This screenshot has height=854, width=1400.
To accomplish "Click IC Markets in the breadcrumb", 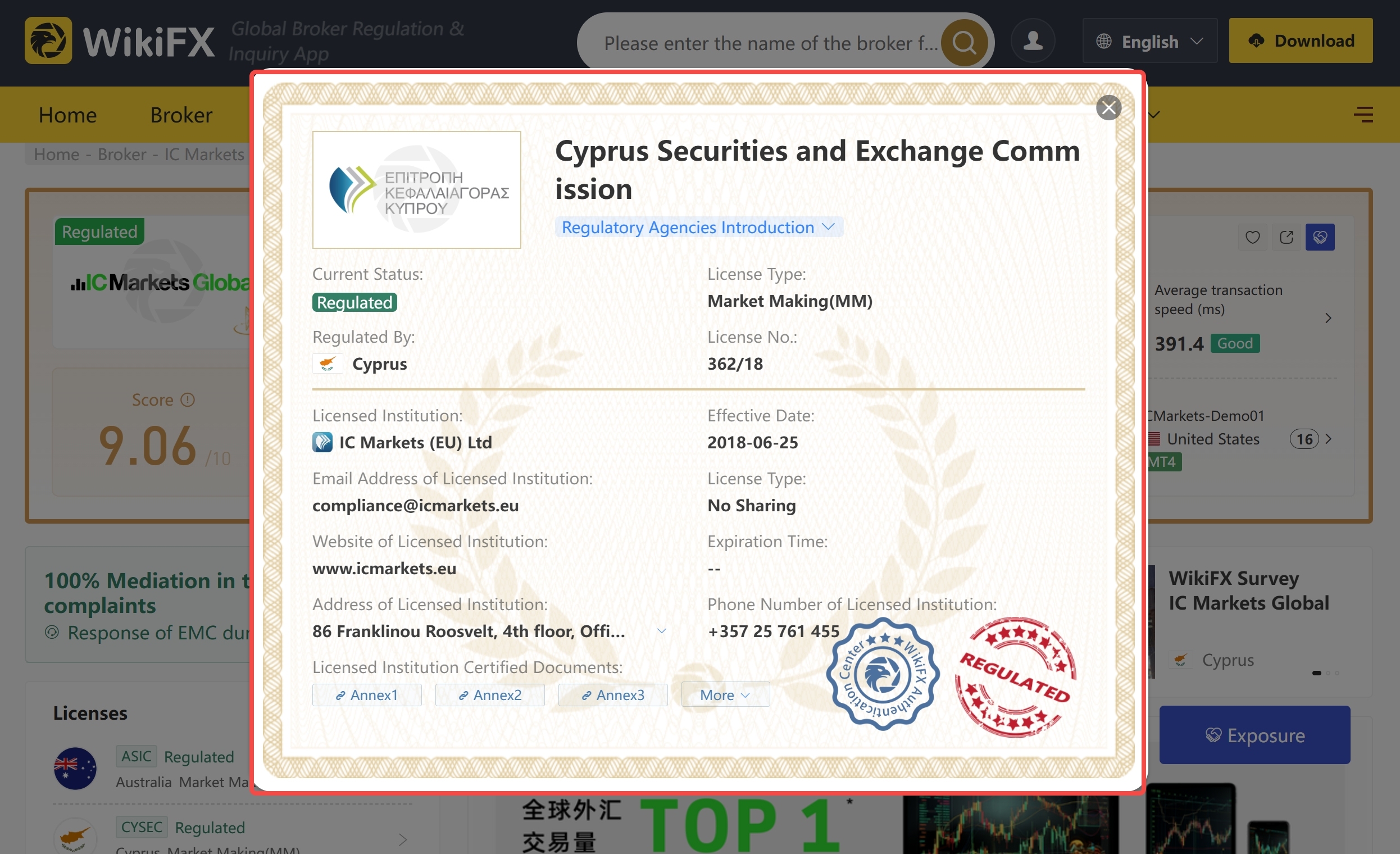I will coord(204,154).
